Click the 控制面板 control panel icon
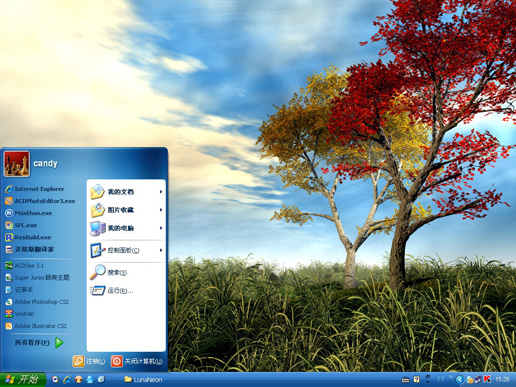Viewport: 516px width, 387px height. tap(98, 250)
